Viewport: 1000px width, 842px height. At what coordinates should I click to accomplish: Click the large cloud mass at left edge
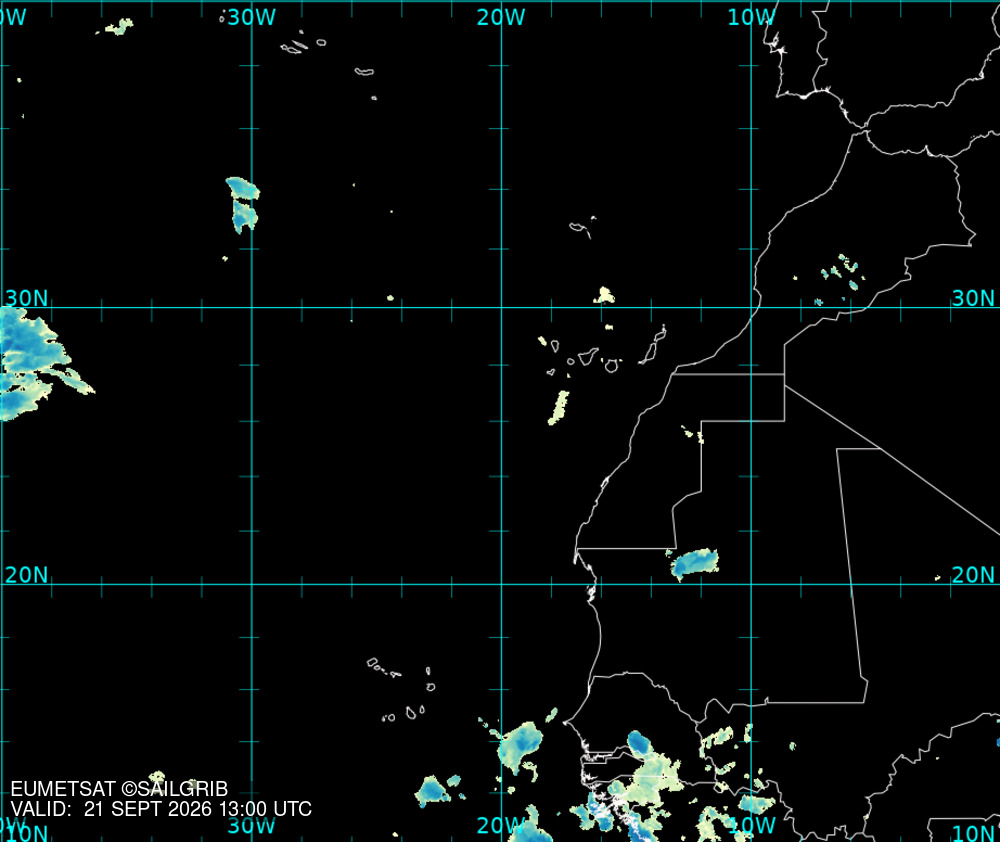click(x=38, y=364)
